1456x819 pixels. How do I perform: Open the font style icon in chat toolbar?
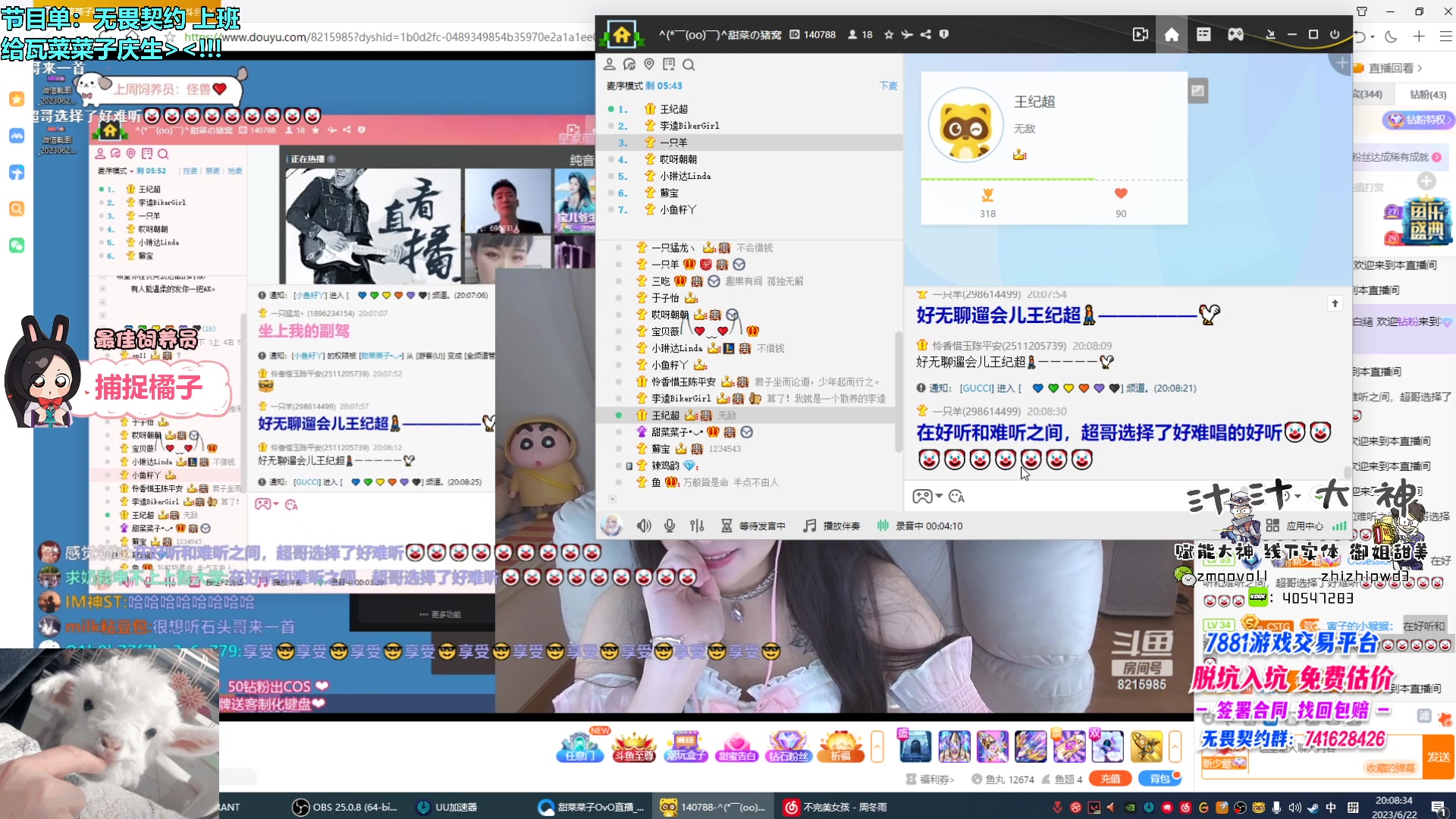pos(956,497)
